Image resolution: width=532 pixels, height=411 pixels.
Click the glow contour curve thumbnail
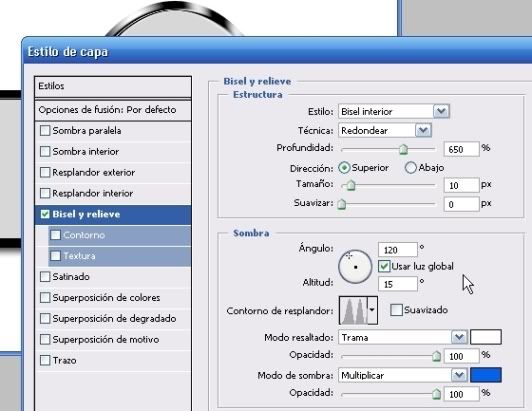[353, 310]
